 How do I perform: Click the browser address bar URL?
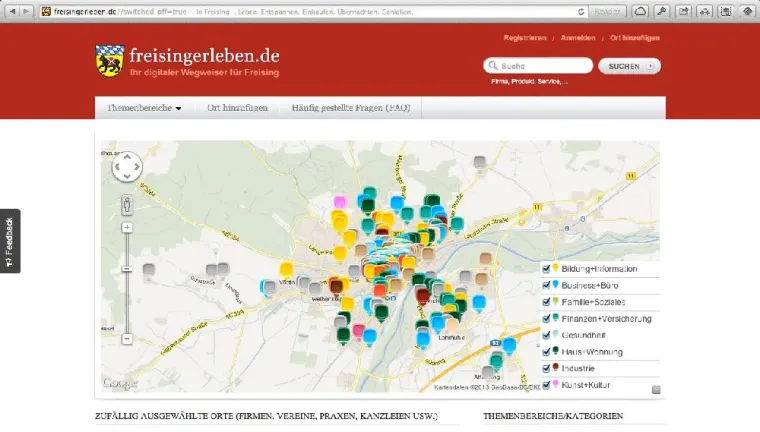(x=120, y=12)
